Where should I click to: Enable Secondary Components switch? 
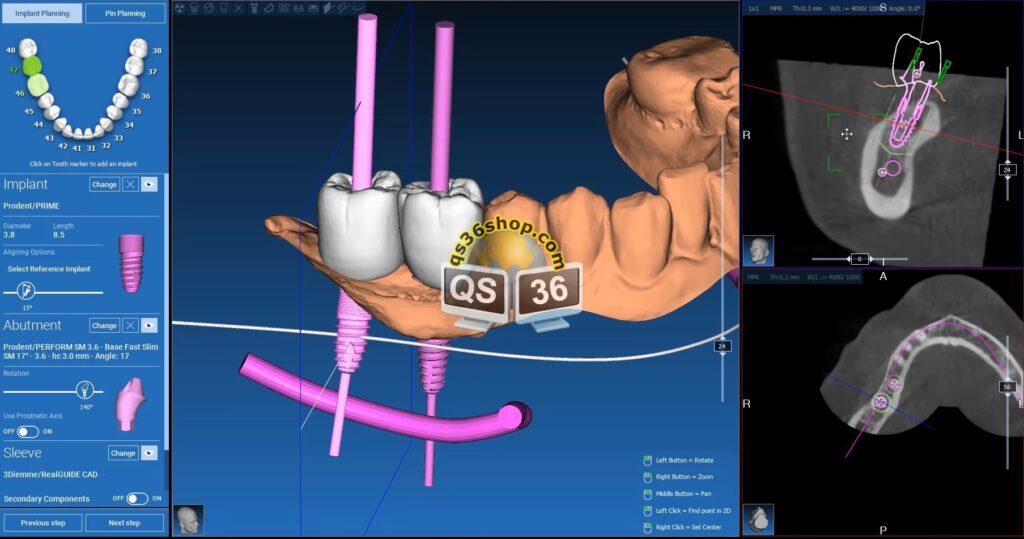(137, 498)
